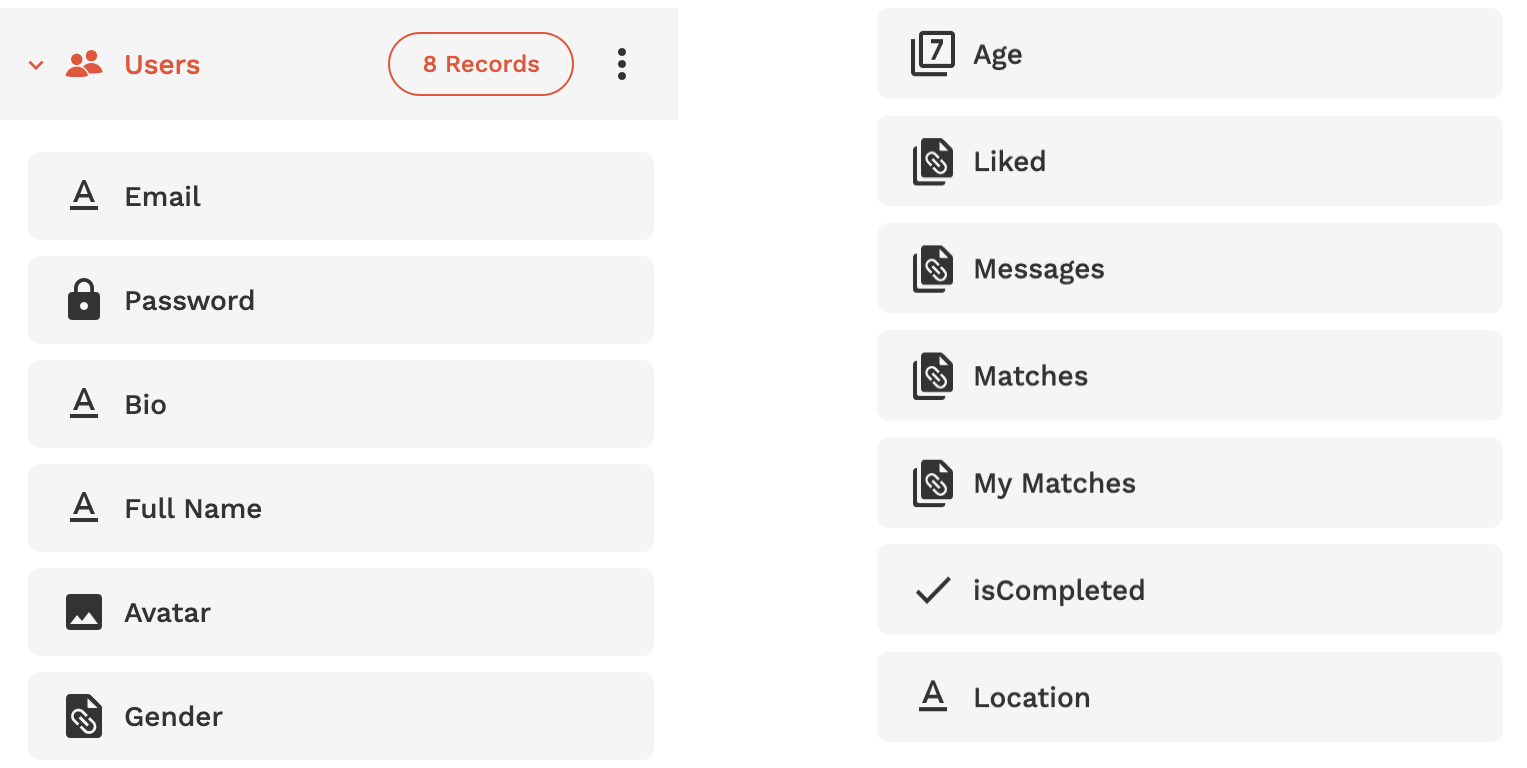
Task: Collapse the Users collection chevron
Action: [36, 66]
